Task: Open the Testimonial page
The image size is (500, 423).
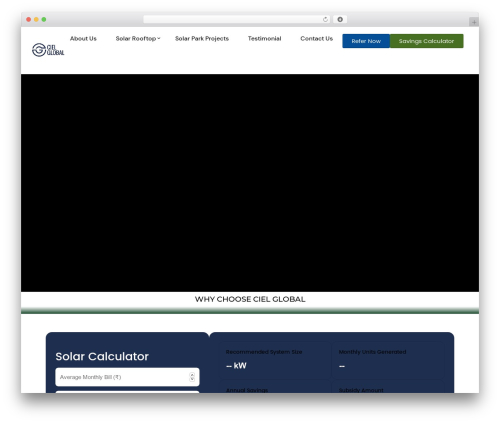Action: [x=264, y=39]
